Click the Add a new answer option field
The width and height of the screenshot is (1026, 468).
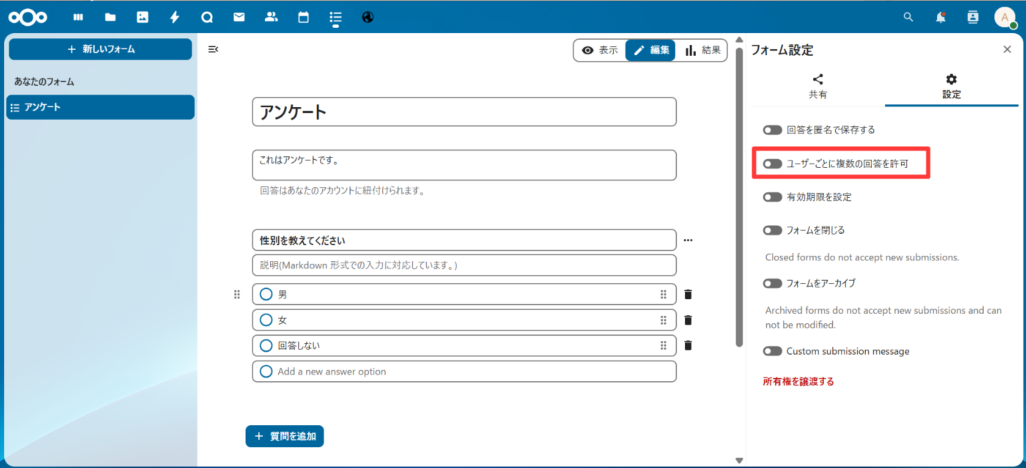pos(464,371)
